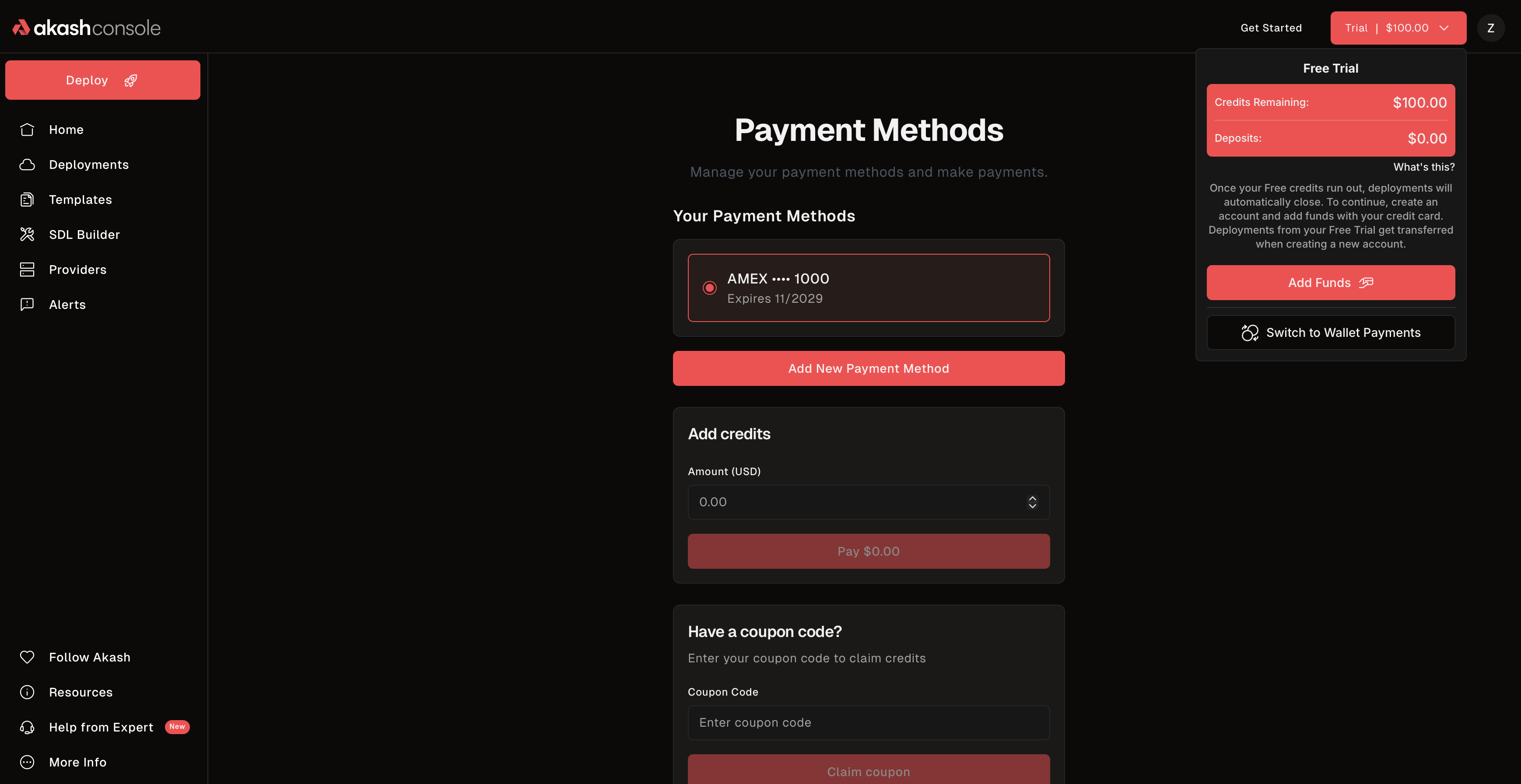1521x784 pixels.
Task: Open the Help from Expert headset icon
Action: (x=27, y=727)
